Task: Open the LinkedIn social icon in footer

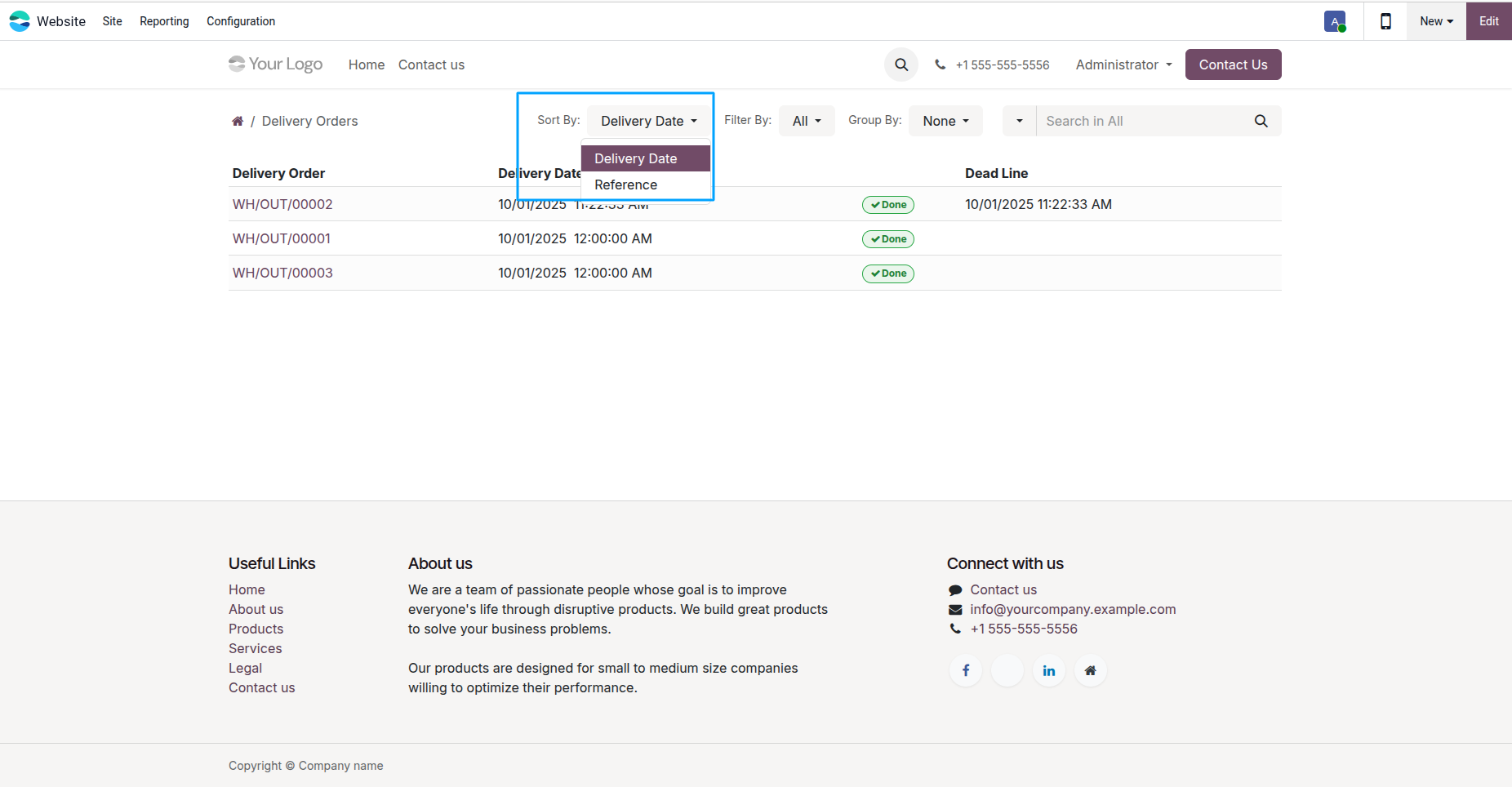Action: pos(1049,670)
